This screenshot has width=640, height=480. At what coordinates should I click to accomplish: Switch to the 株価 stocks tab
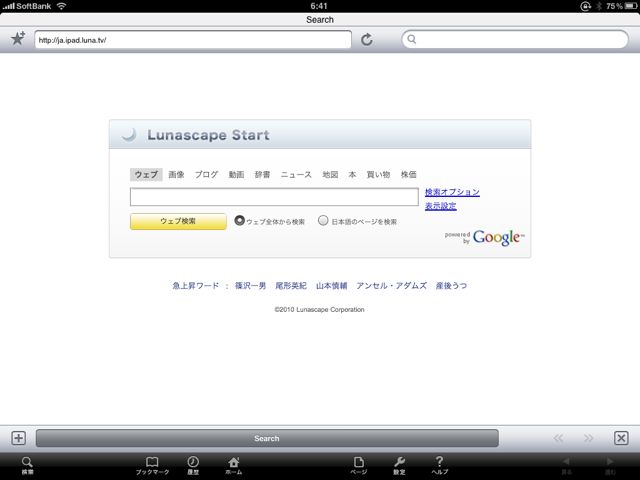click(409, 175)
